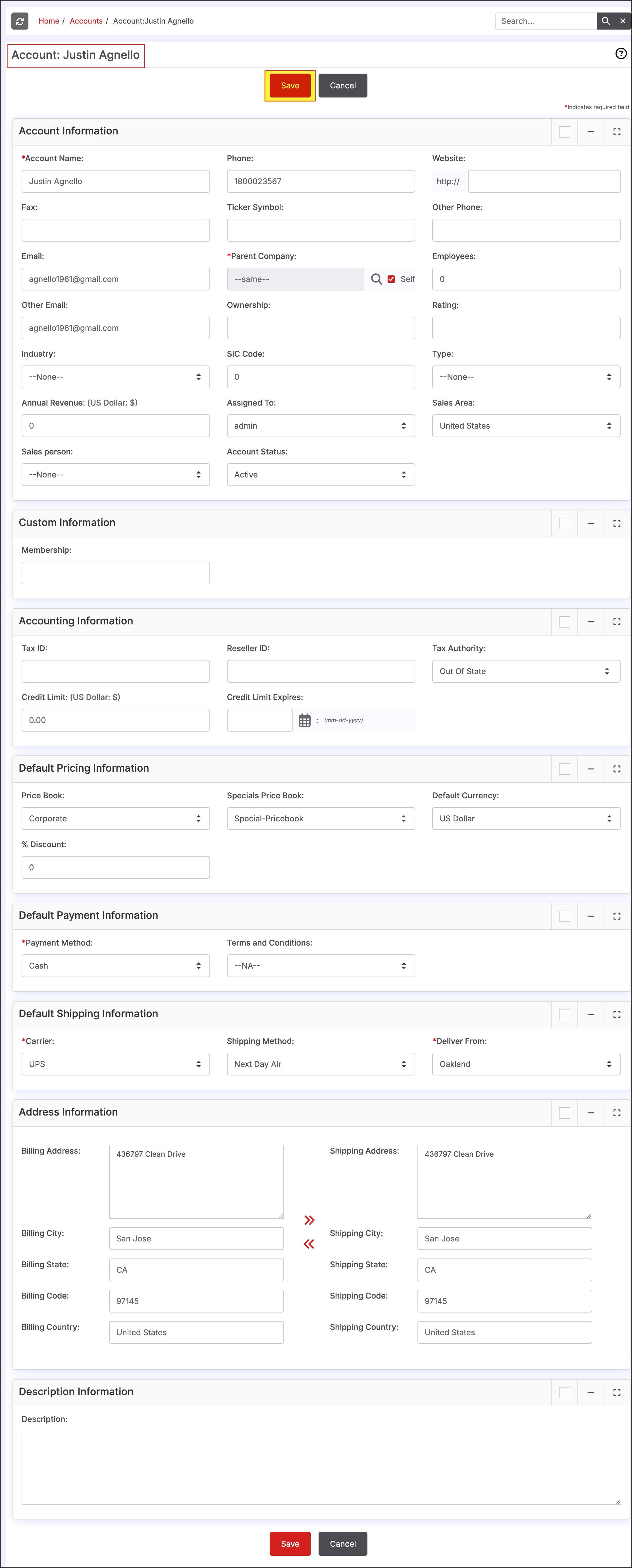Collapse the Address Information panel
Viewport: 632px width, 1568px height.
590,1113
